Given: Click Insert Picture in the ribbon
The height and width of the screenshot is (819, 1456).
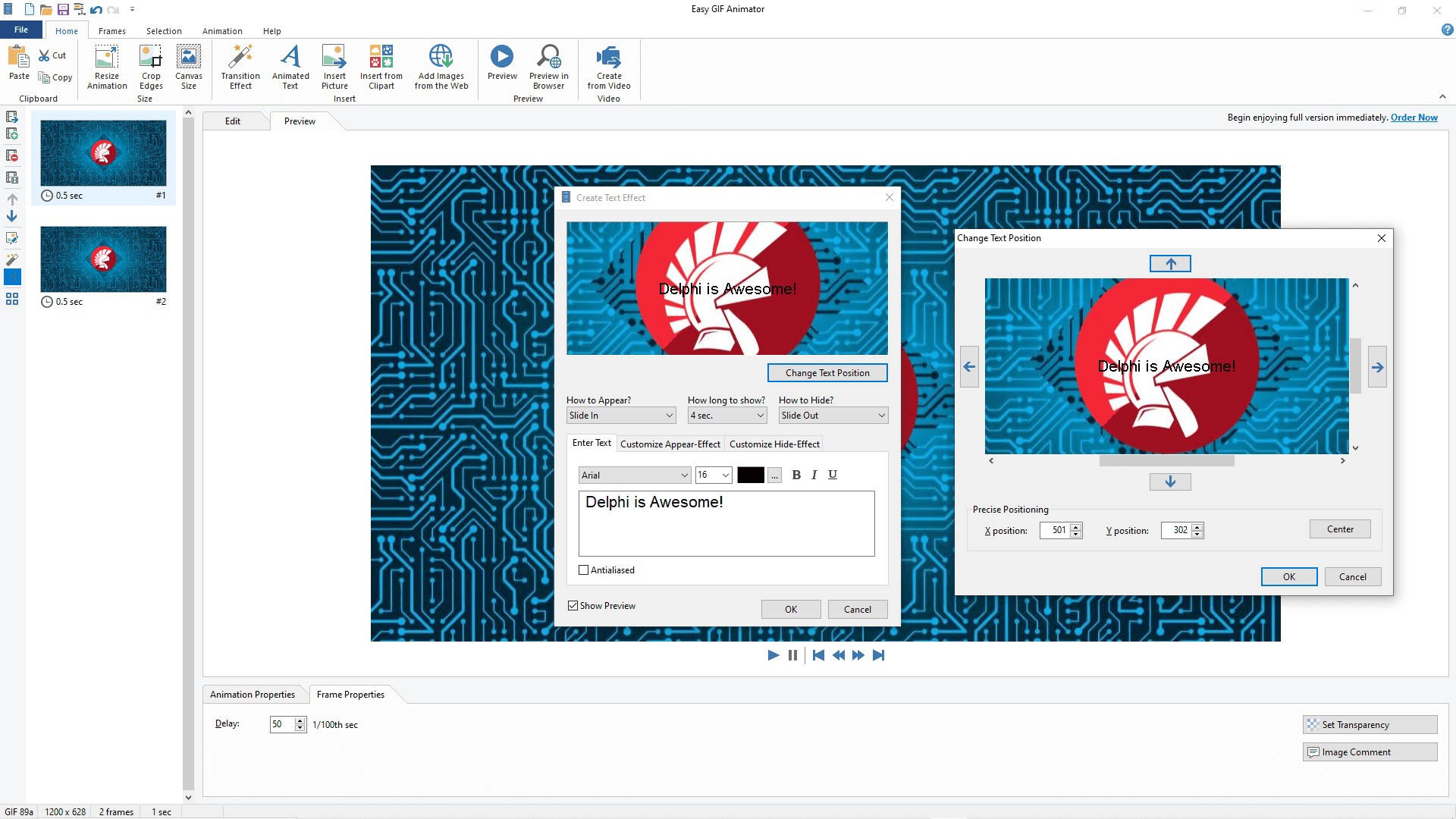Looking at the screenshot, I should pyautogui.click(x=334, y=67).
